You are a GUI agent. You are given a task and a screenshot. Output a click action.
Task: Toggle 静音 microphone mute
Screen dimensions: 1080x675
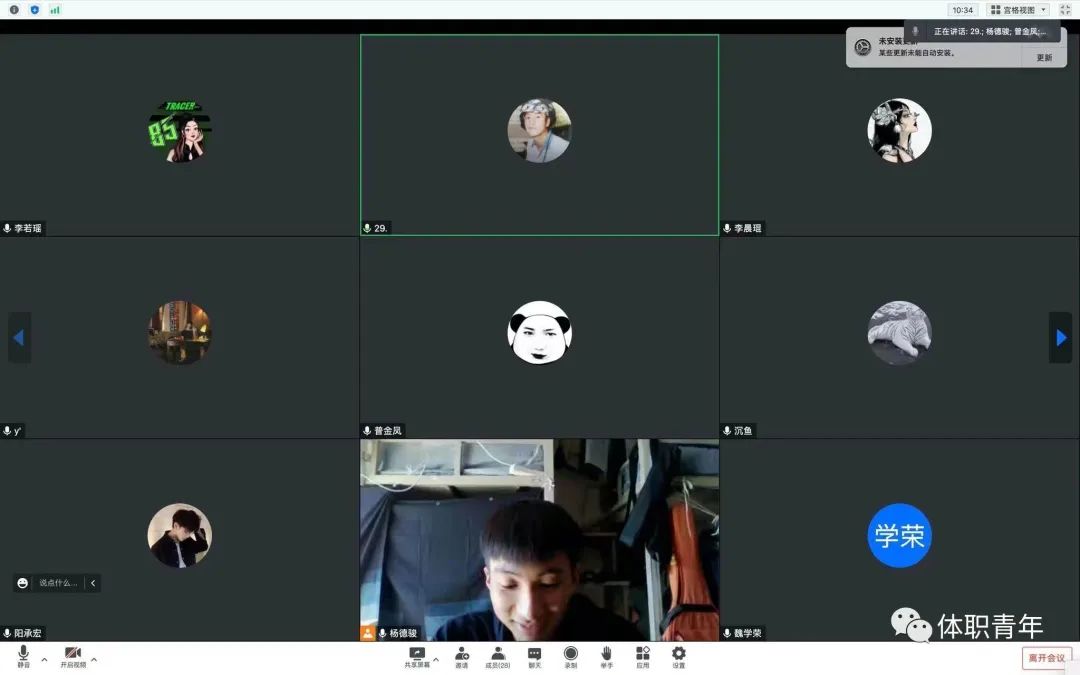click(23, 656)
